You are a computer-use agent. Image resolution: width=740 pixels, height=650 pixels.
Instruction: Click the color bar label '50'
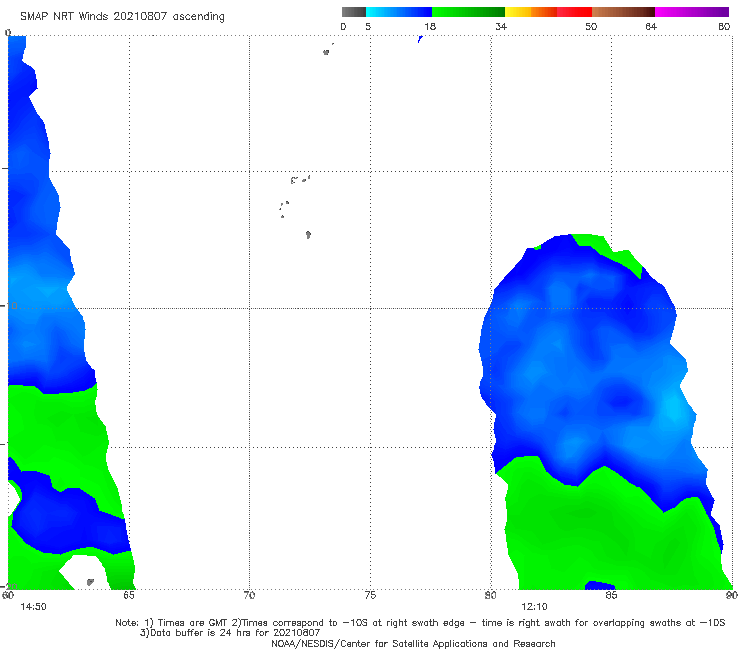[591, 26]
